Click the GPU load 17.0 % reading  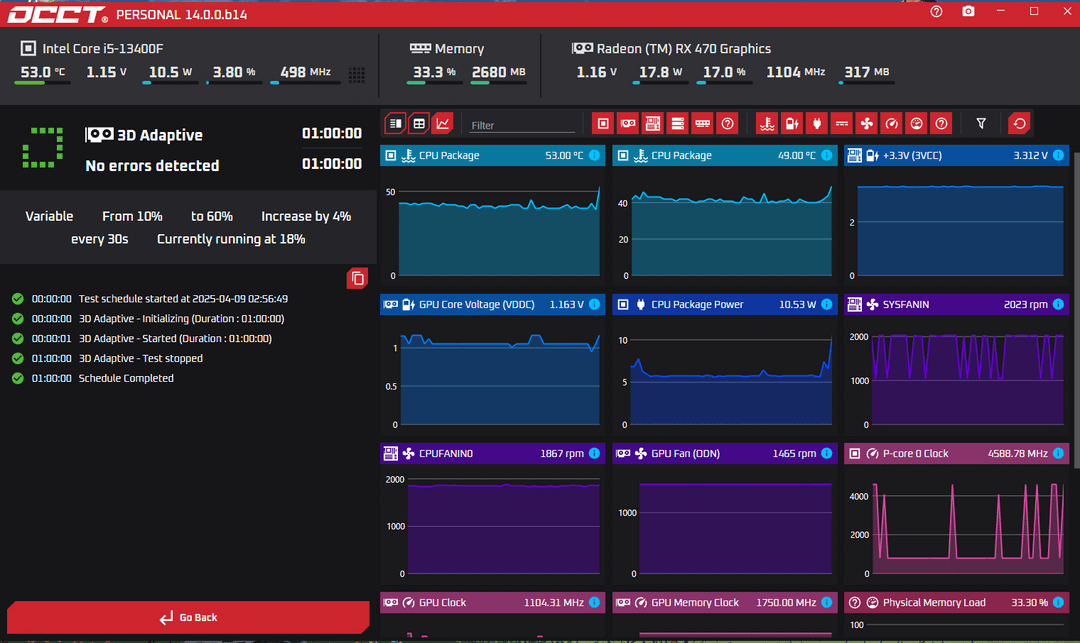pyautogui.click(x=724, y=72)
